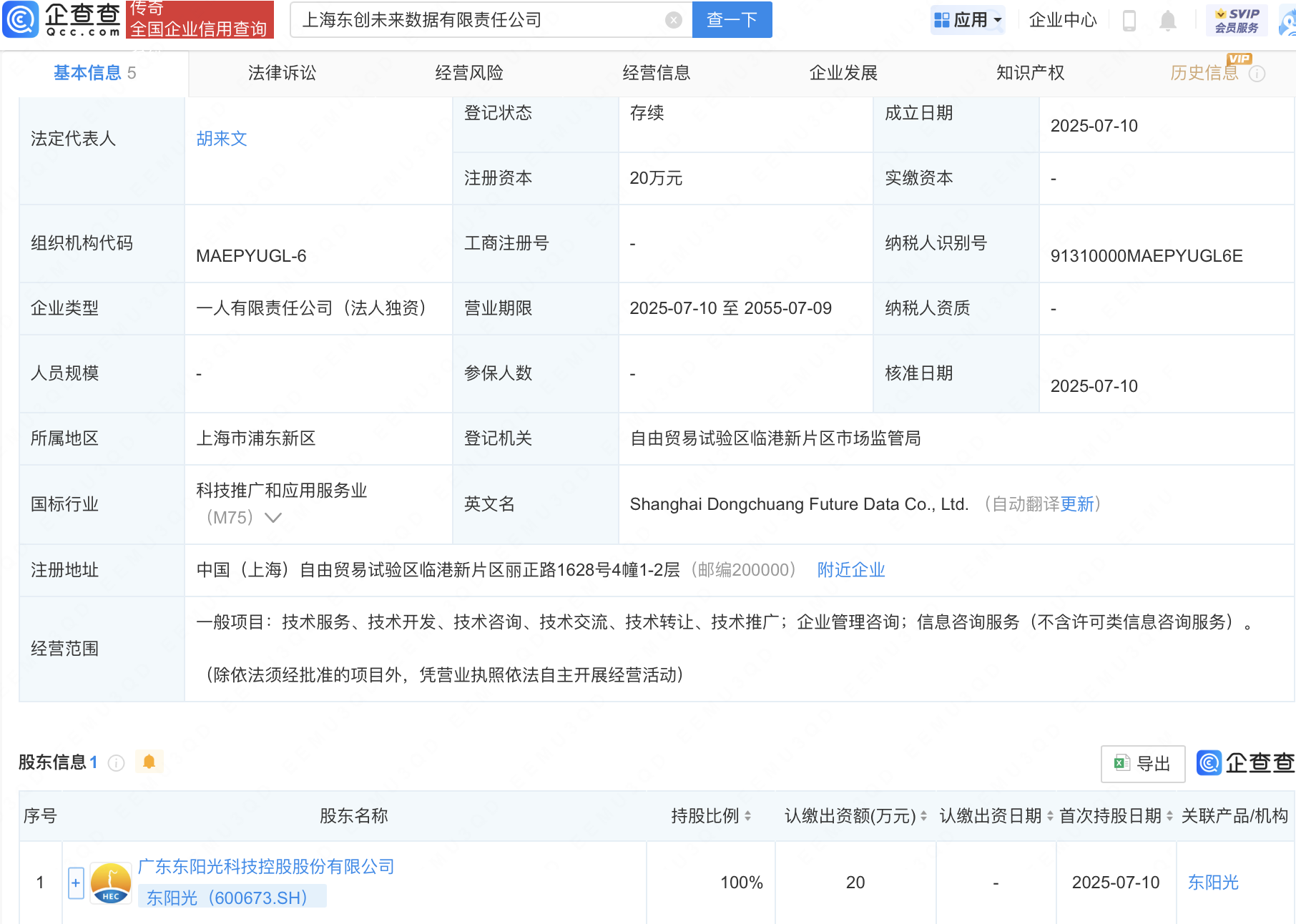1296x924 pixels.
Task: Sort by 首次持股日期 column
Action: point(1169,816)
